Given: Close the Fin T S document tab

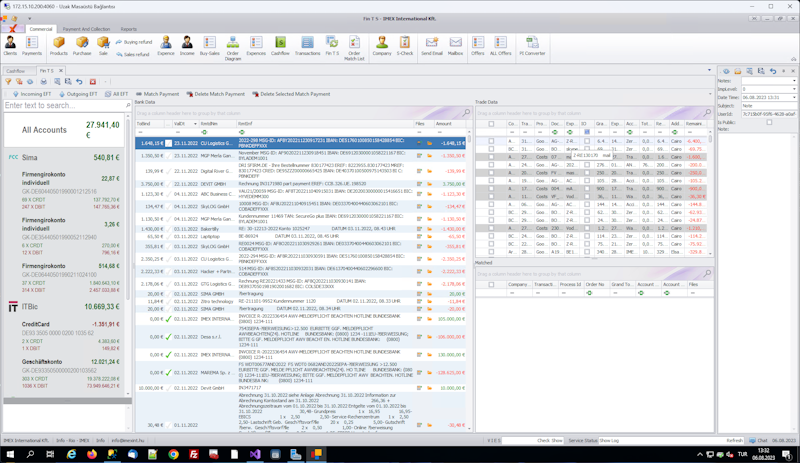Looking at the screenshot, I should tap(61, 71).
